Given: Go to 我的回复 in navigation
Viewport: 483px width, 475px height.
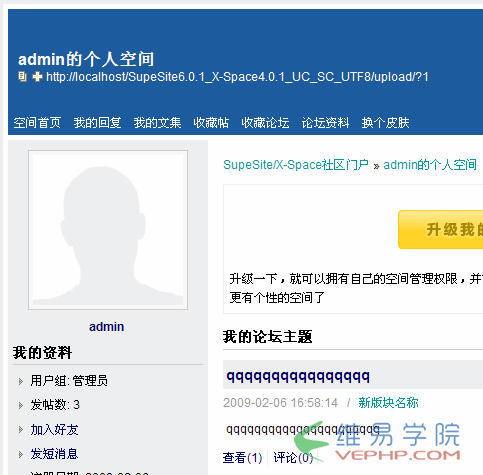Looking at the screenshot, I should (97, 123).
